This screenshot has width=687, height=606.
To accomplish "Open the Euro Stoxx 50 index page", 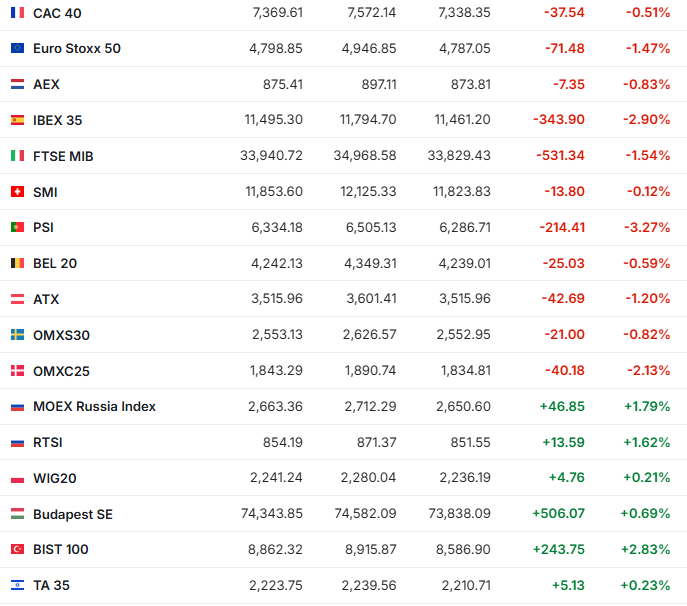I will (77, 49).
